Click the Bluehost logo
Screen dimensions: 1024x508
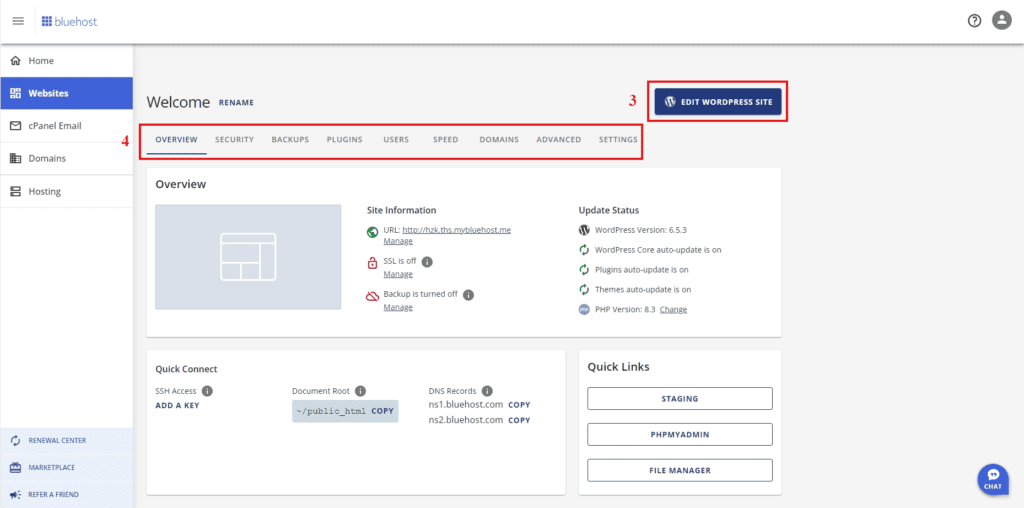69,22
